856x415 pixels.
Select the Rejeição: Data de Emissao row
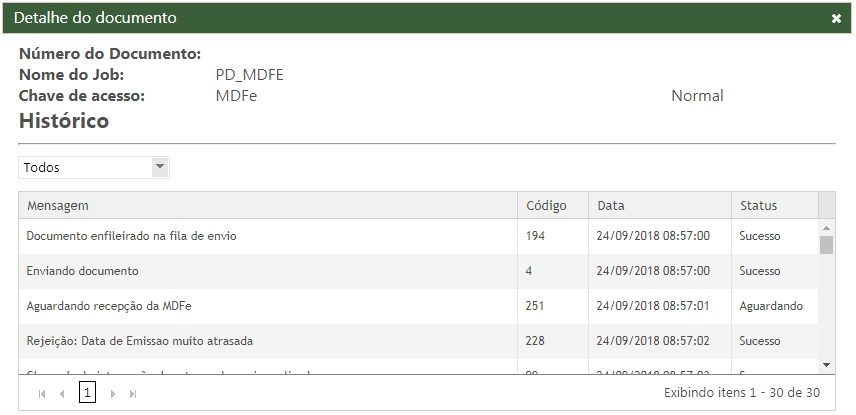pyautogui.click(x=139, y=341)
